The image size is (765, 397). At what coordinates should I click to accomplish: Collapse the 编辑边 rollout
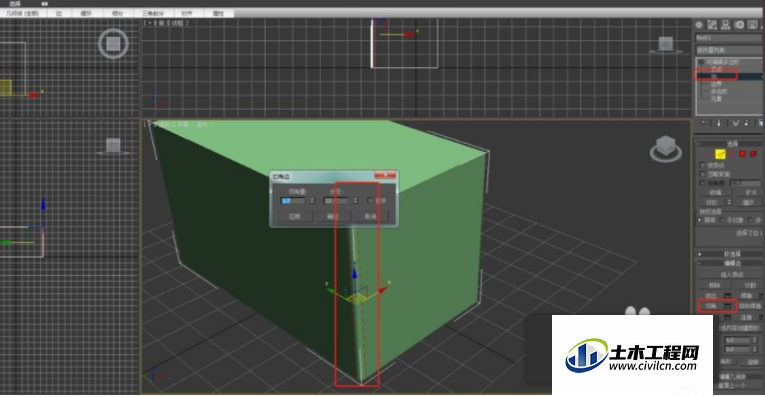pyautogui.click(x=729, y=263)
